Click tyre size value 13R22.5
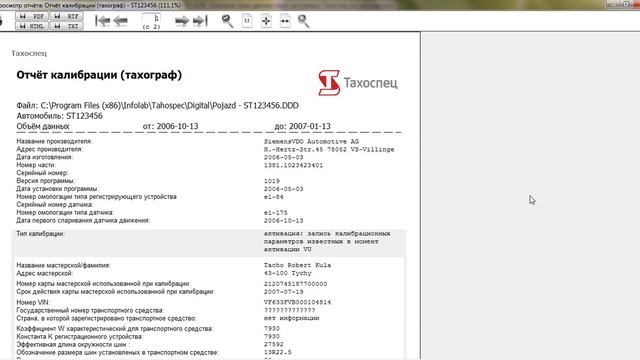 [x=278, y=352]
